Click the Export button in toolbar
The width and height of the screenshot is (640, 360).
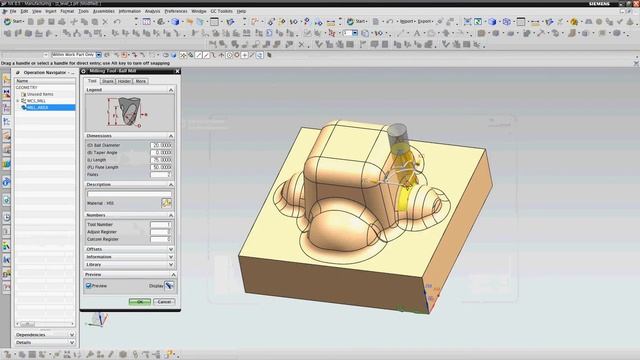(x=424, y=21)
